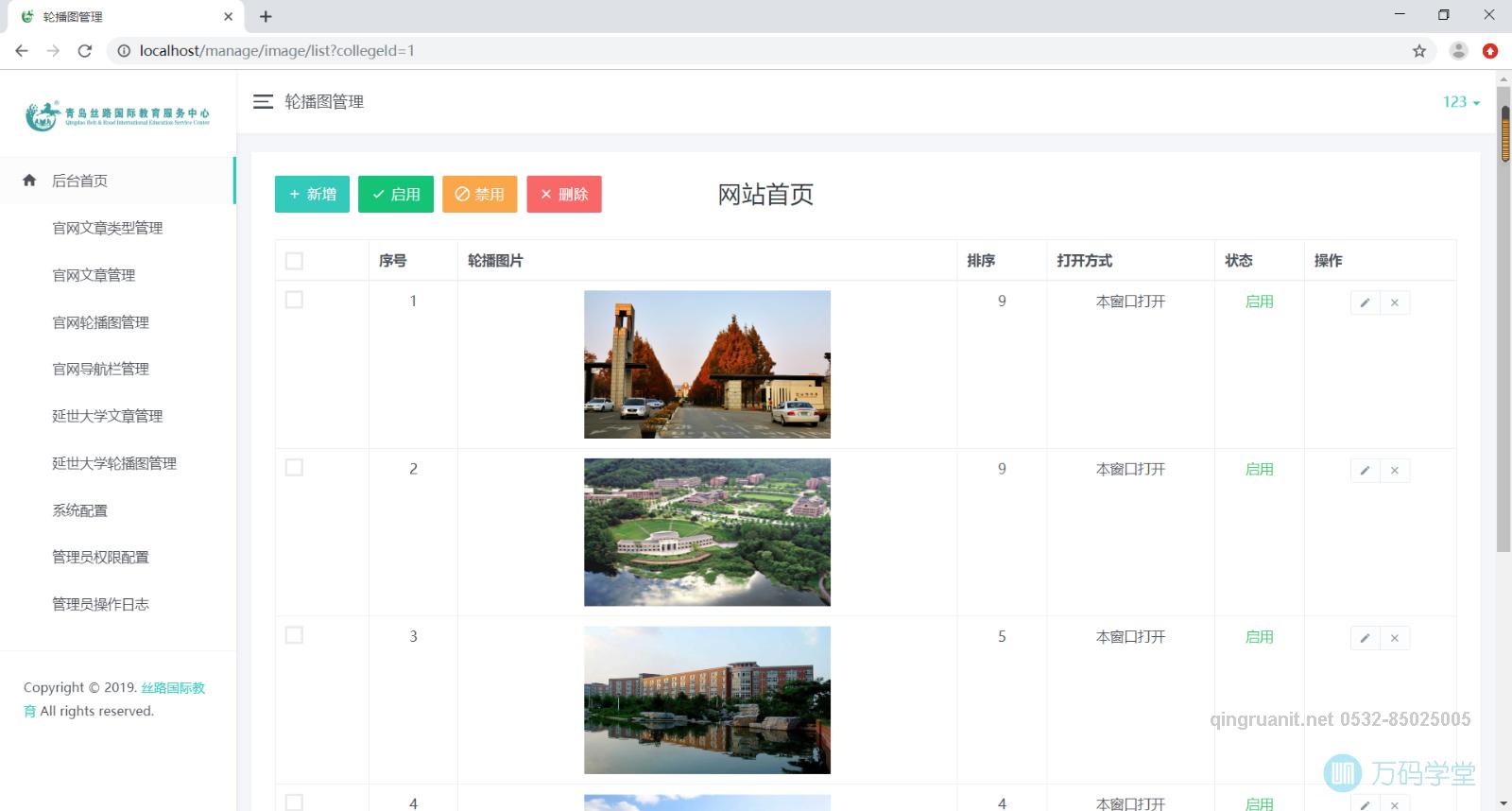Go forward with the browser forward arrow

53,51
